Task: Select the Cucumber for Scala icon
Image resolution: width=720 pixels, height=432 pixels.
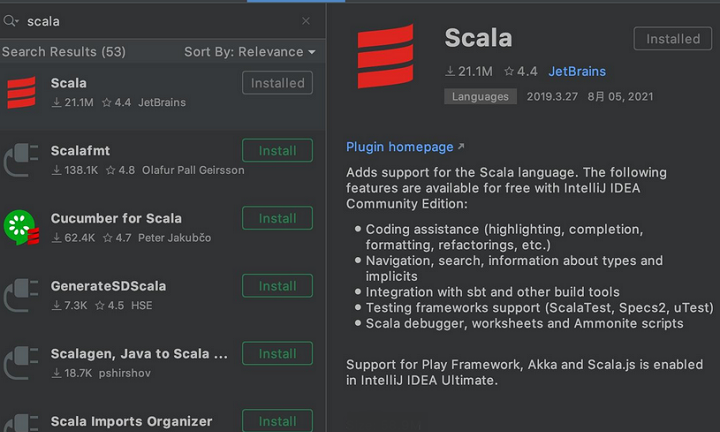Action: (x=21, y=228)
